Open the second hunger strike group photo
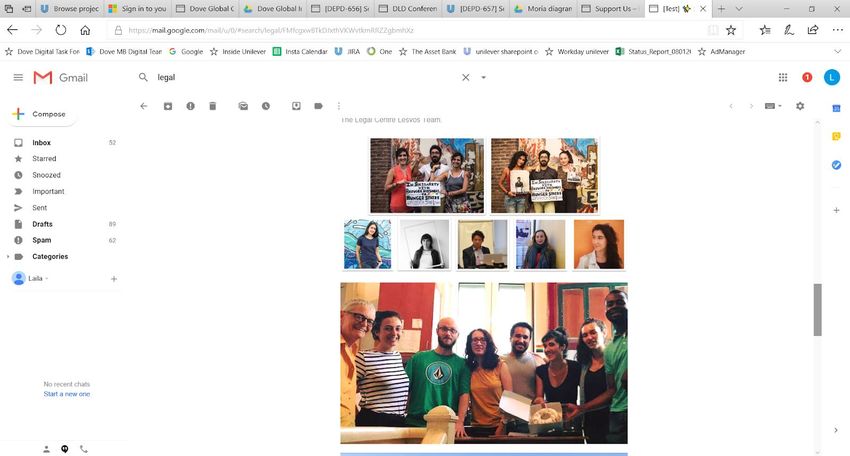 [544, 175]
